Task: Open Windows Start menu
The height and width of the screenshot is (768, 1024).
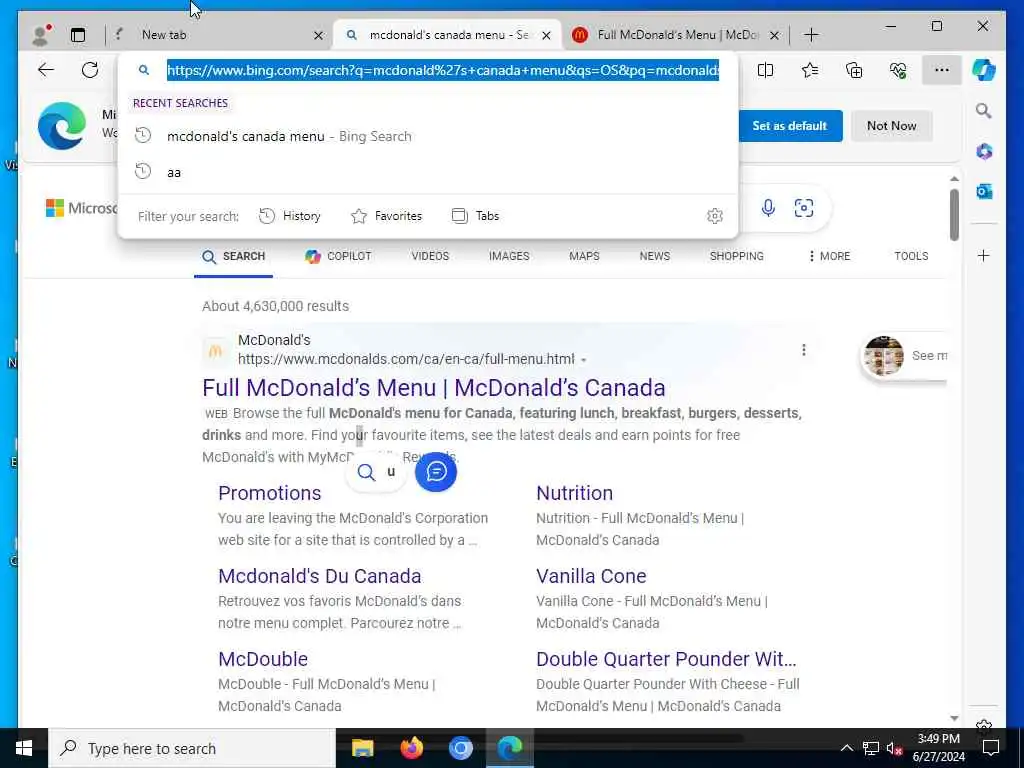Action: click(24, 748)
